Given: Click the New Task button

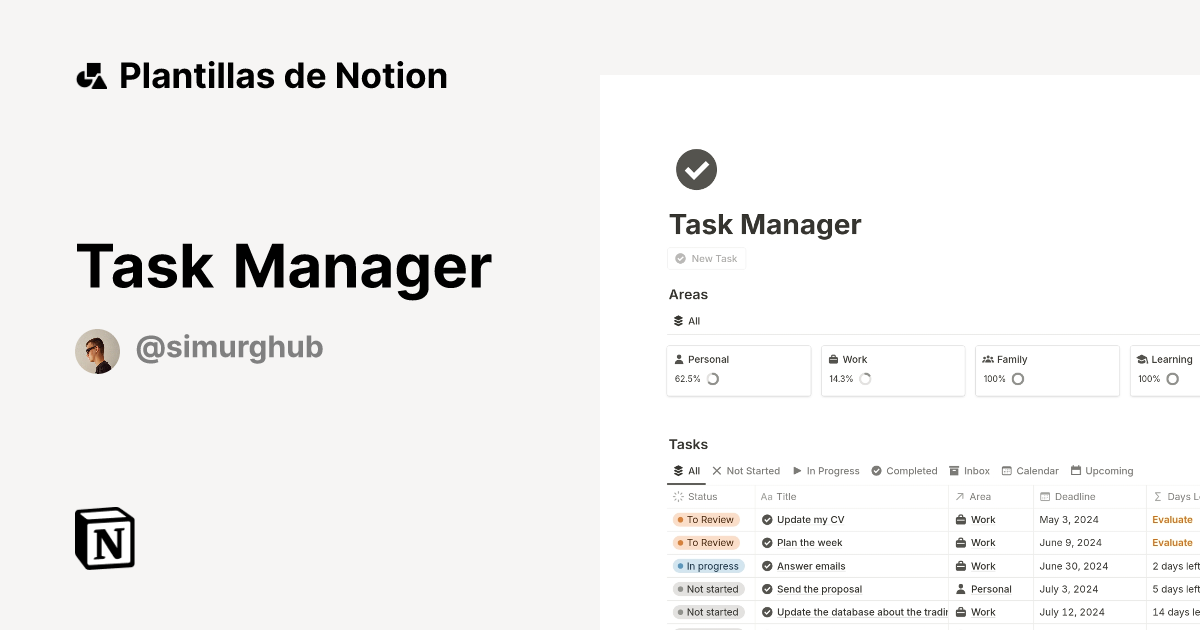Looking at the screenshot, I should click(706, 258).
